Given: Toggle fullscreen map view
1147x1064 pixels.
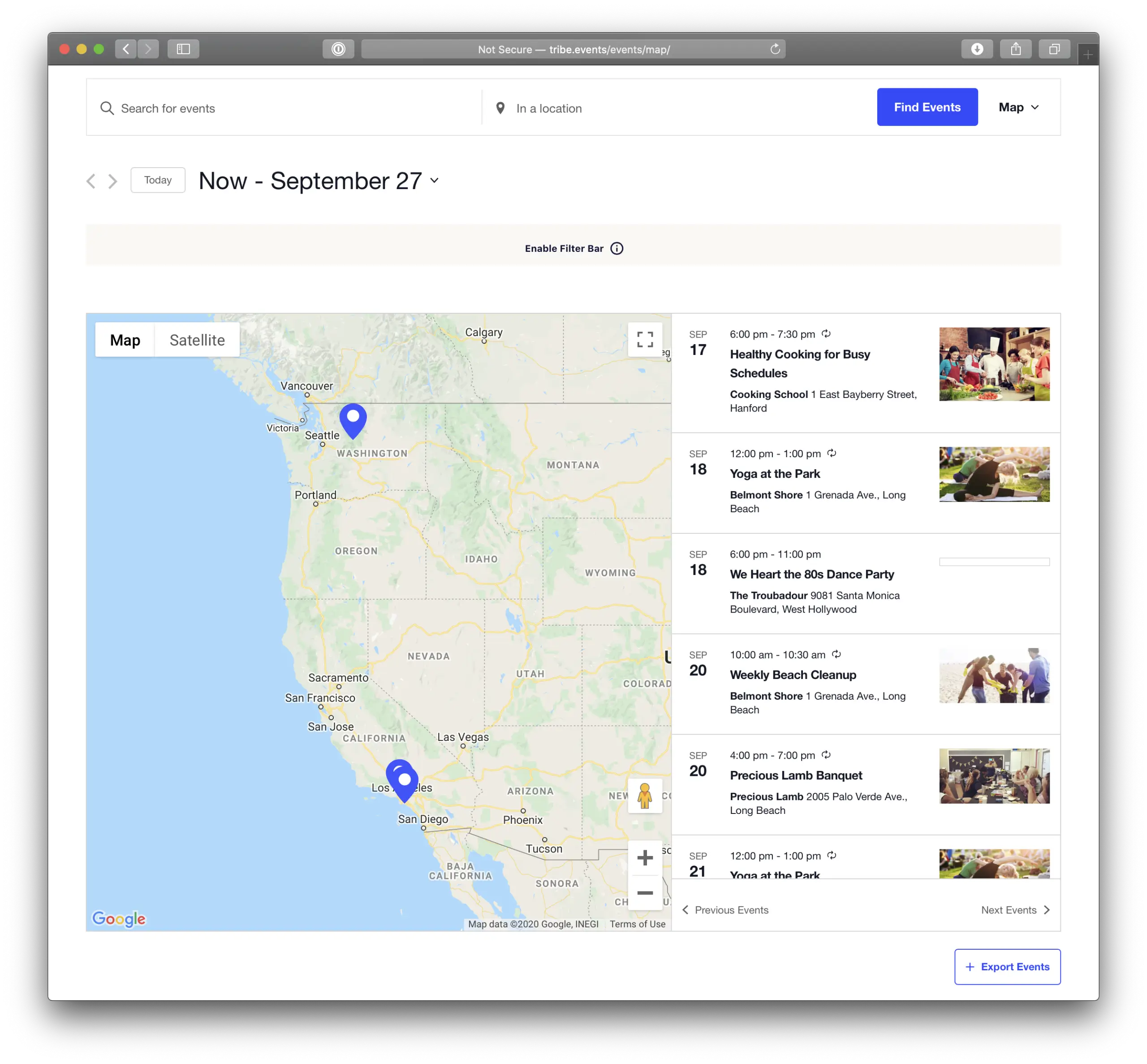Looking at the screenshot, I should 645,339.
